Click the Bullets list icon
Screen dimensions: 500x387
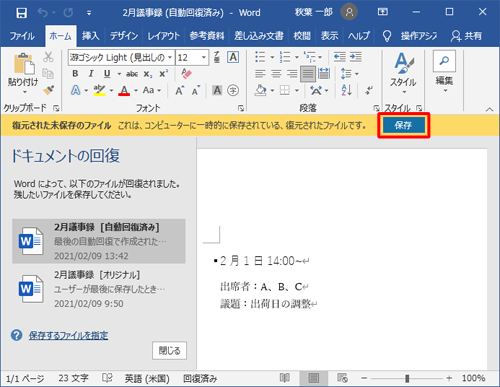click(x=260, y=57)
